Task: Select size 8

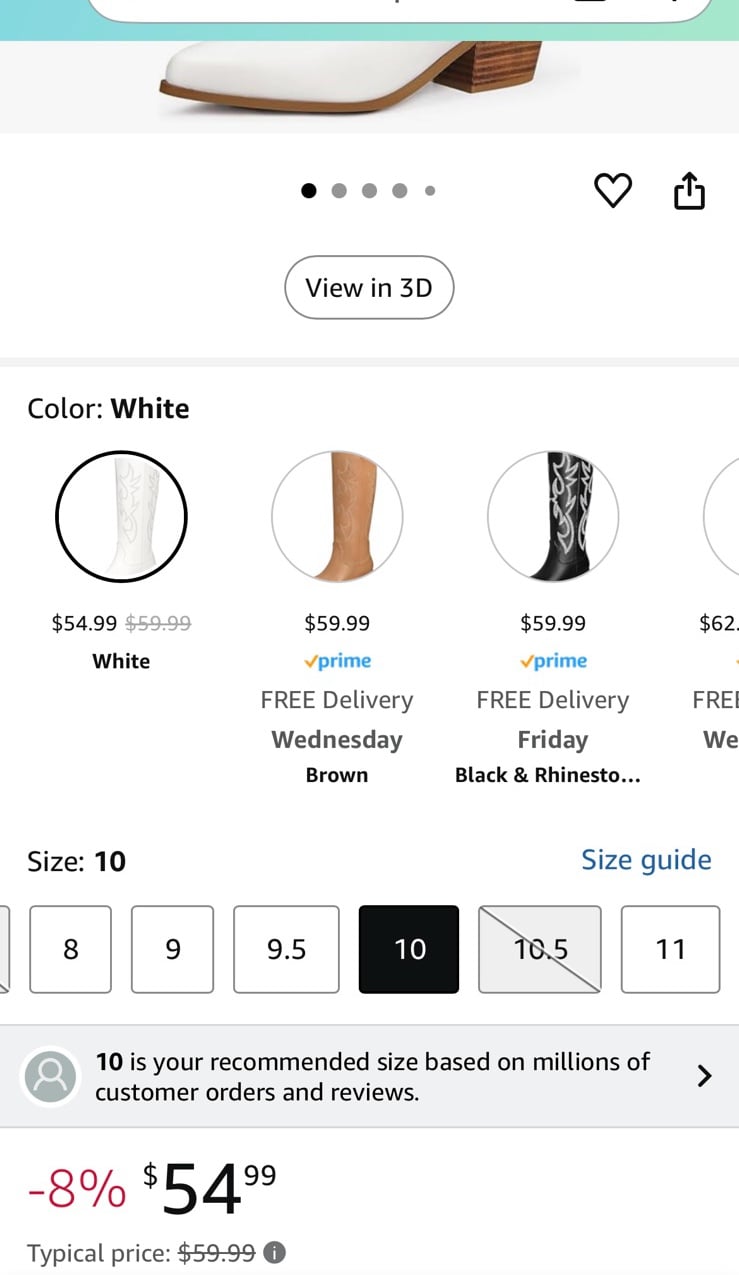Action: point(70,949)
